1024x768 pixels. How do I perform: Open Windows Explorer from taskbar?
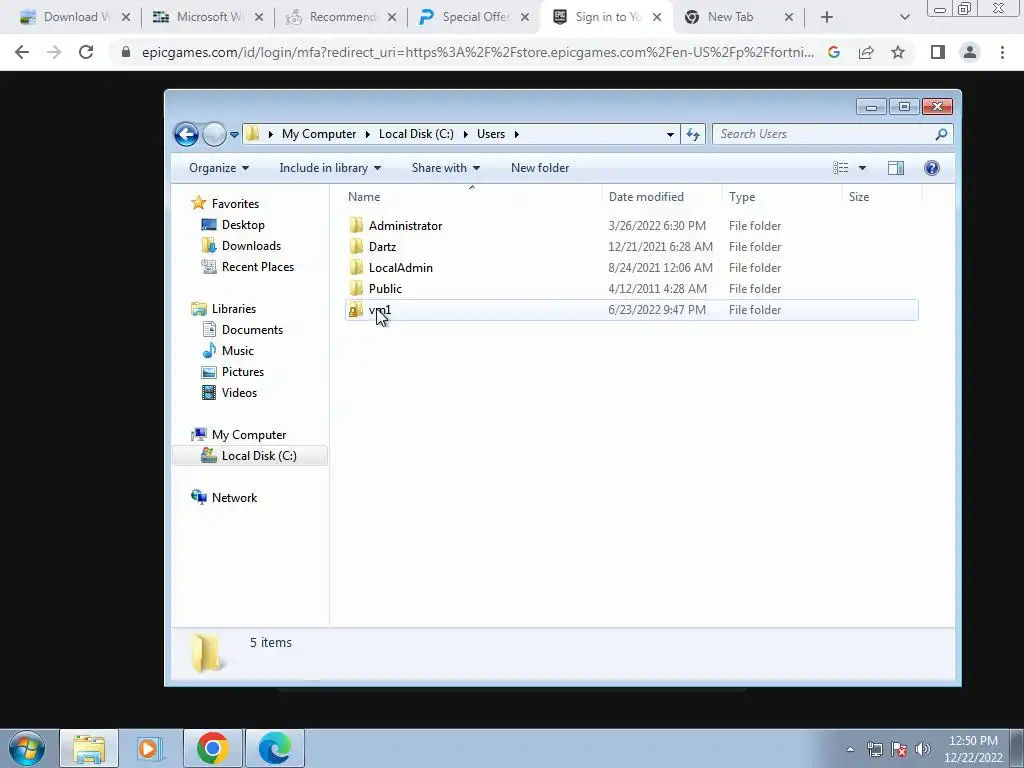(x=89, y=748)
